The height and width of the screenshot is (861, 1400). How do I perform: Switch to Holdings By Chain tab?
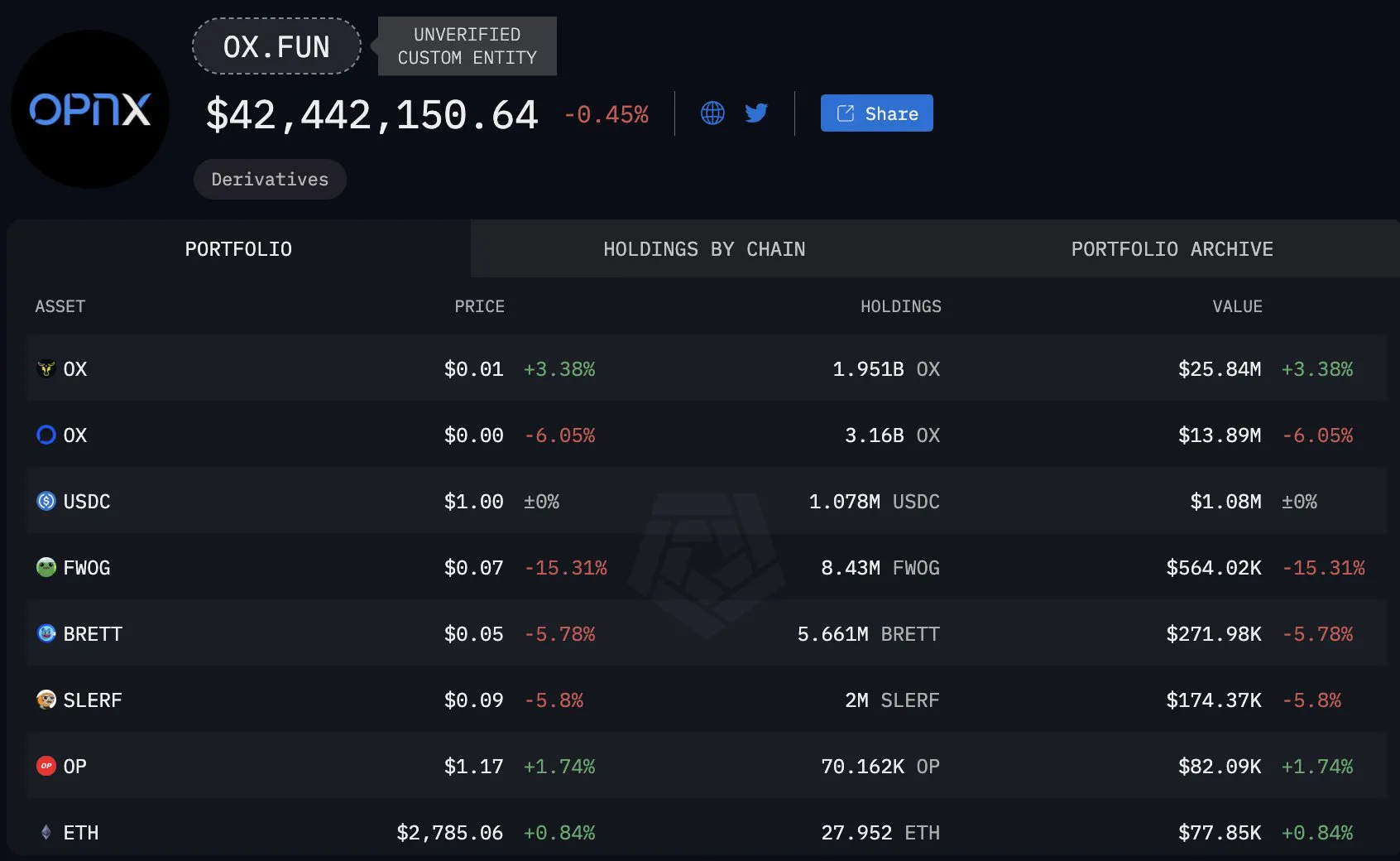pos(703,249)
